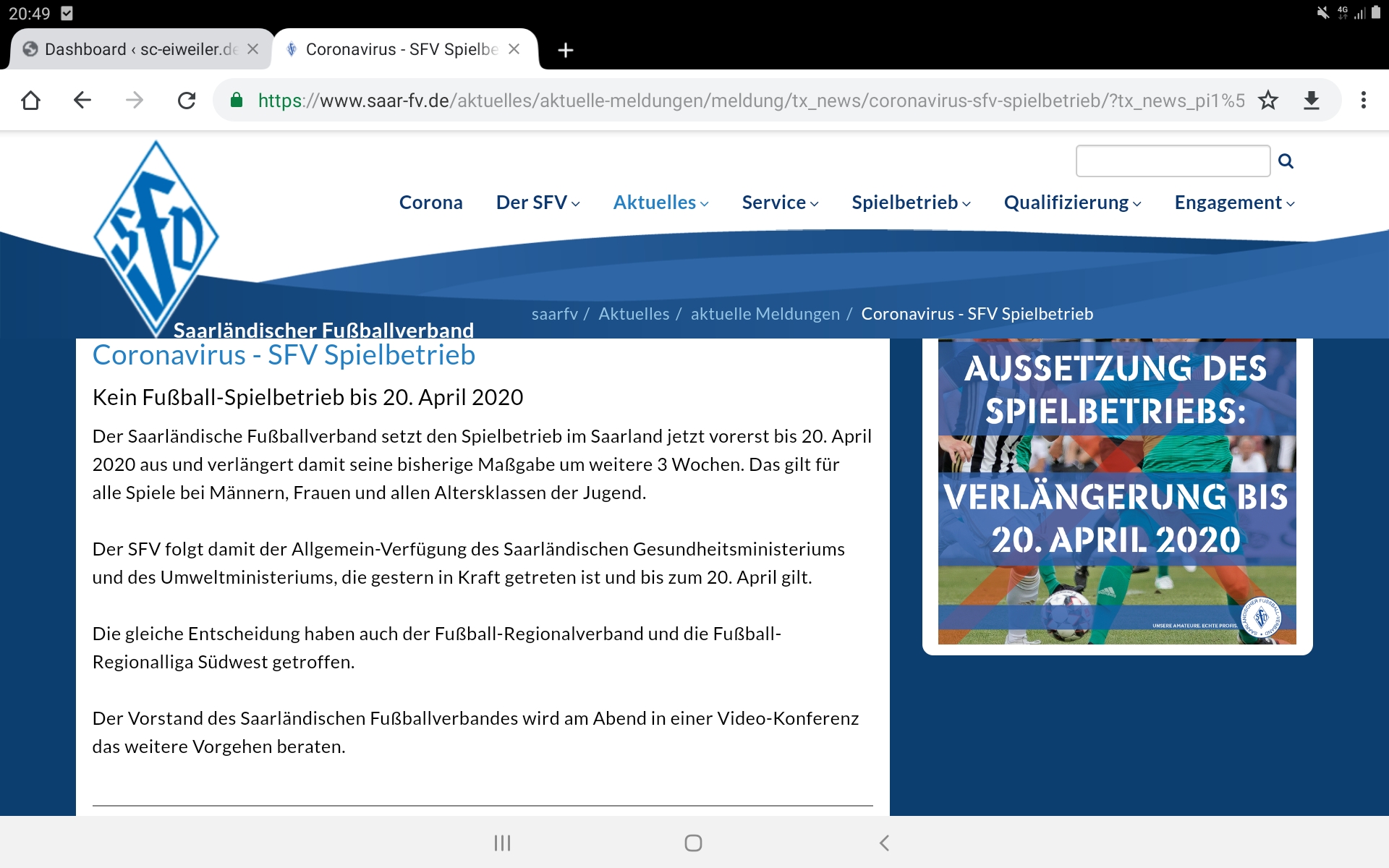1389x868 pixels.
Task: Go back with the back arrow
Action: click(x=82, y=100)
